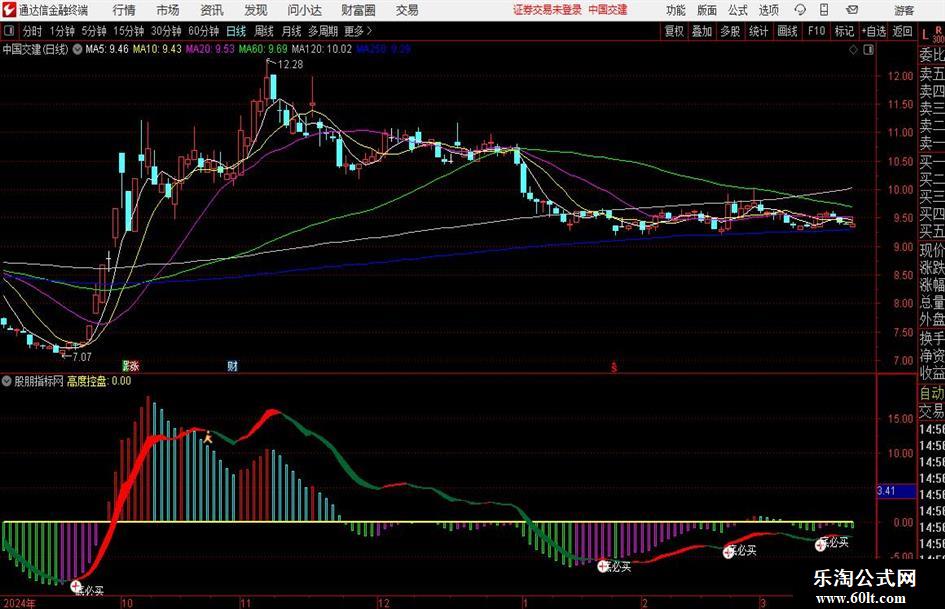945x609 pixels.
Task: Open the 公式 menu
Action: click(737, 10)
